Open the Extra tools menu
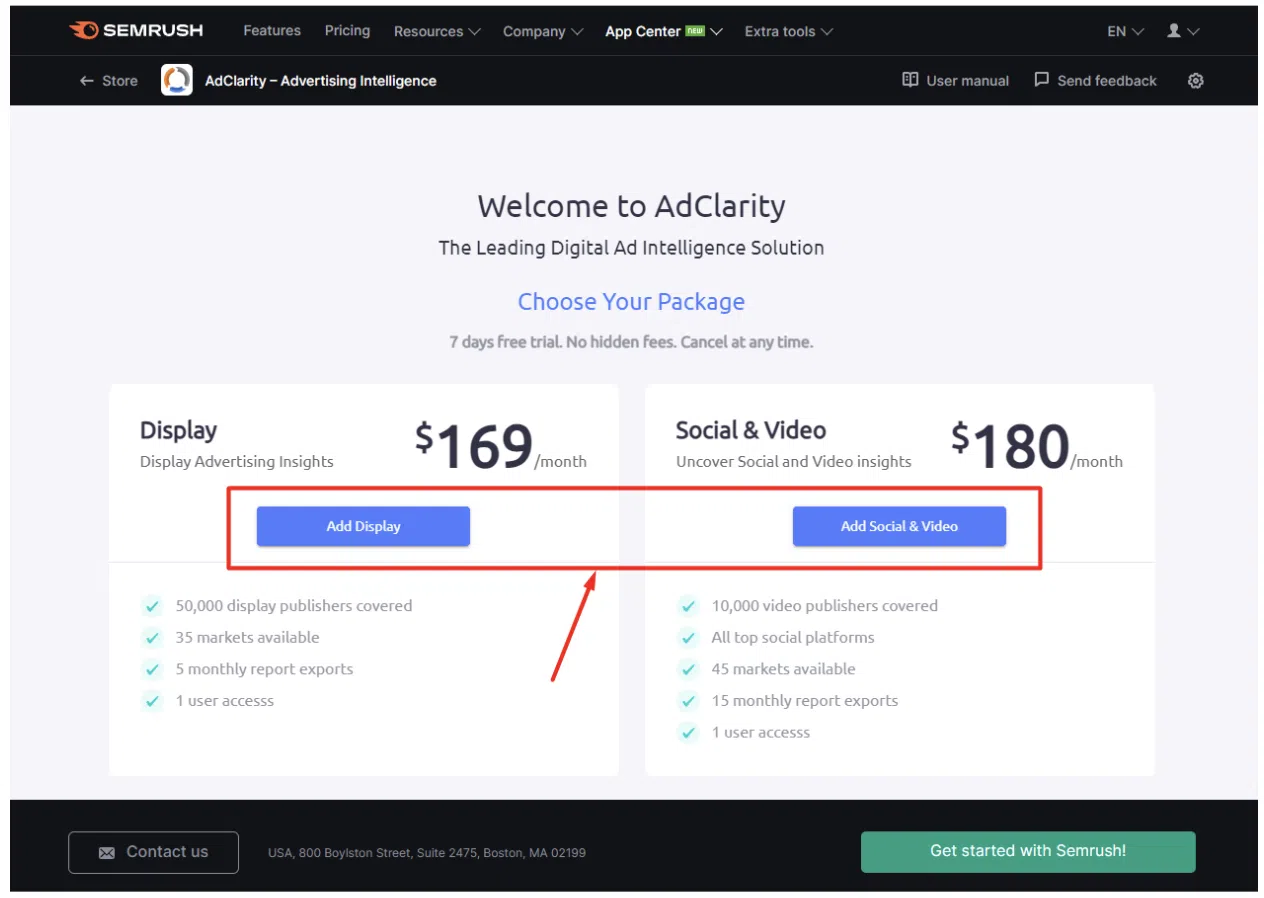This screenshot has width=1264, height=898. click(788, 31)
